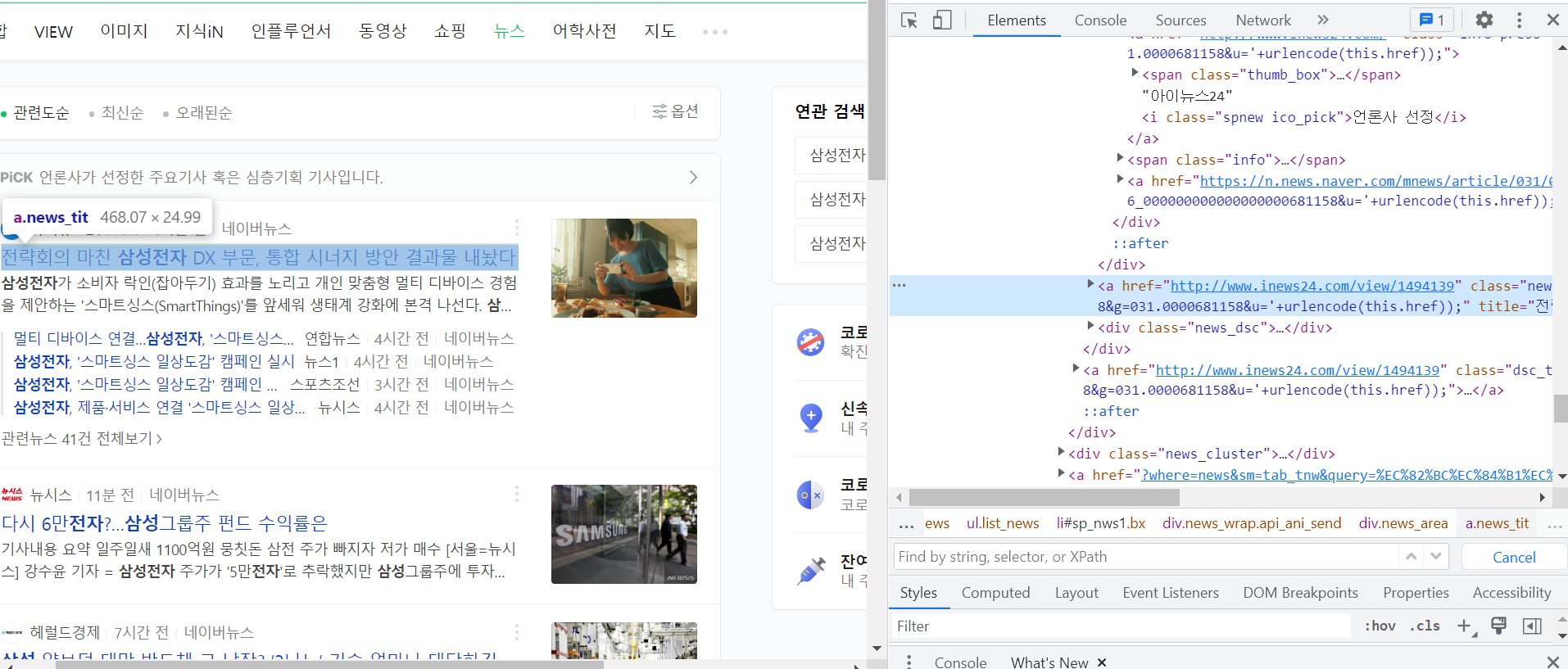Toggle the :hov element state panel
This screenshot has width=1568, height=669.
coord(1380,626)
